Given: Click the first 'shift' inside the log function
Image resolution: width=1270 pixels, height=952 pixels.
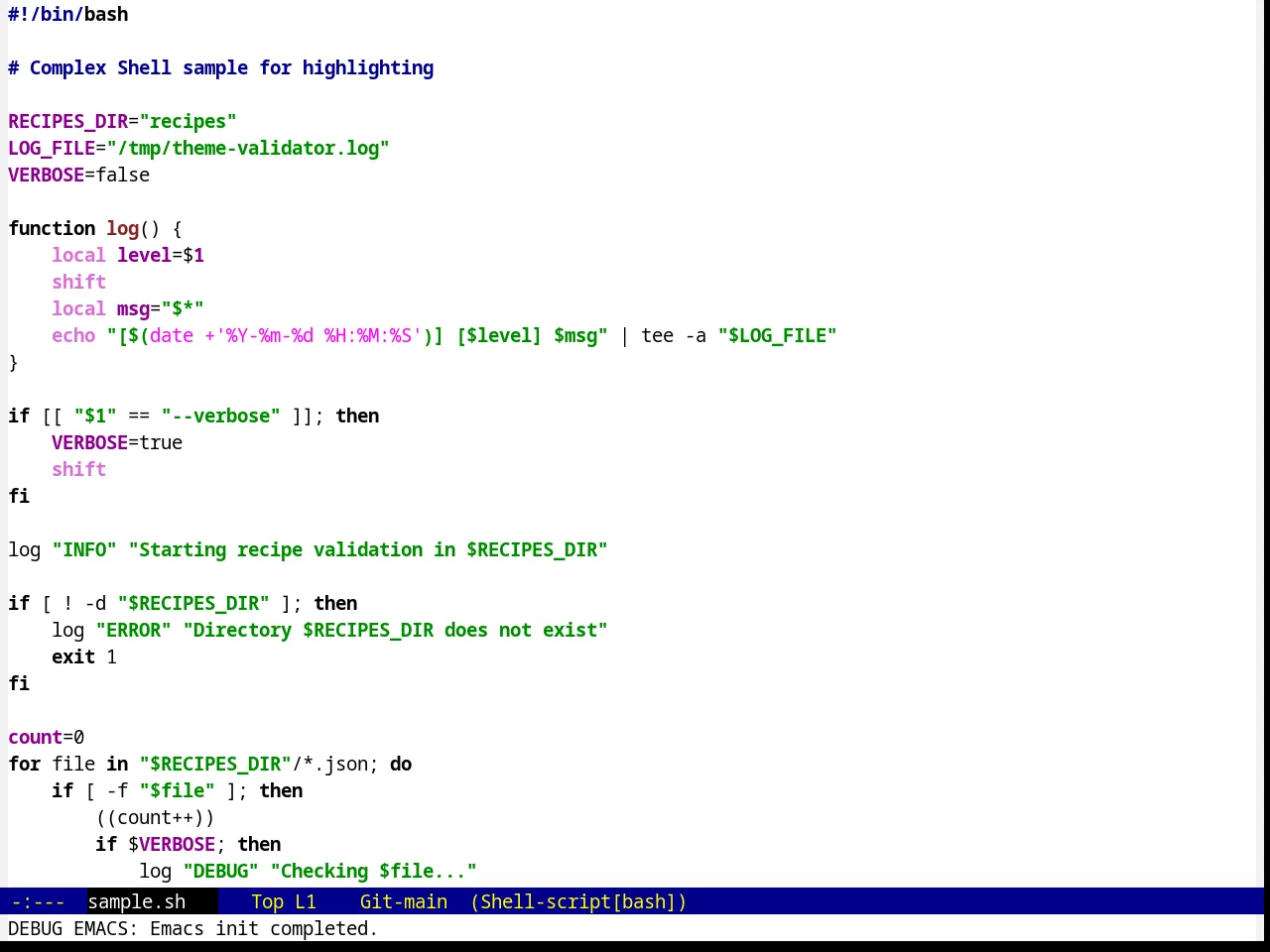Looking at the screenshot, I should coord(79,282).
